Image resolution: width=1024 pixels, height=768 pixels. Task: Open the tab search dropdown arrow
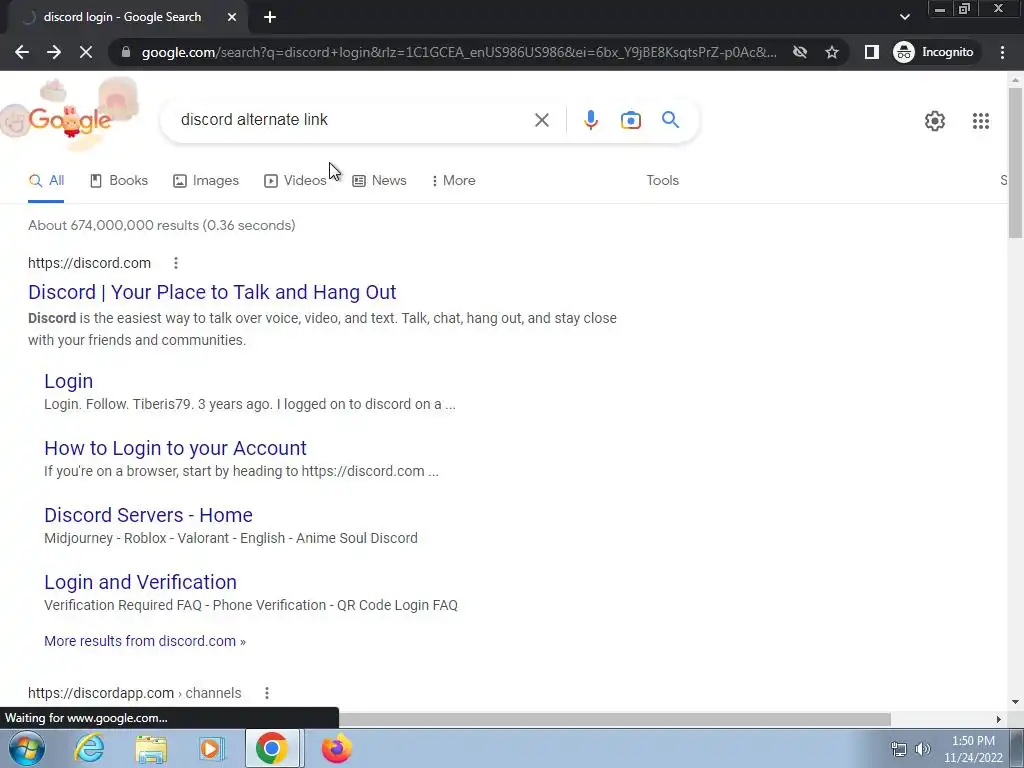[904, 17]
